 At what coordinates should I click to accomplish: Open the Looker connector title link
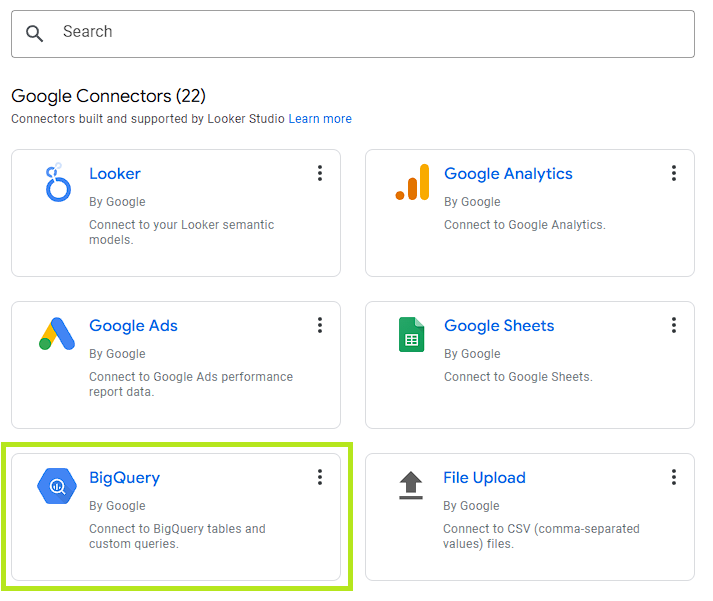click(115, 174)
